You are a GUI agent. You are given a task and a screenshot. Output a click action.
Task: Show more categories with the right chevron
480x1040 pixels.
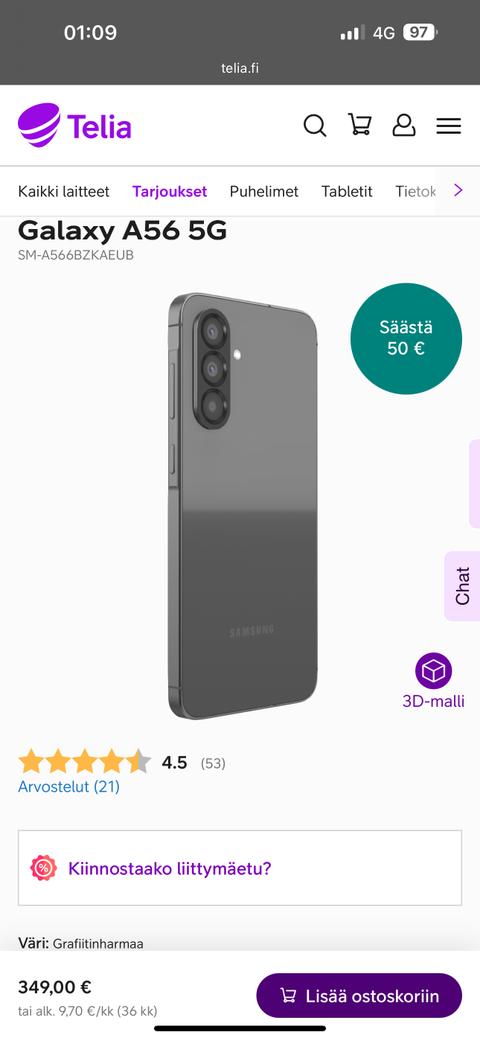coord(457,191)
